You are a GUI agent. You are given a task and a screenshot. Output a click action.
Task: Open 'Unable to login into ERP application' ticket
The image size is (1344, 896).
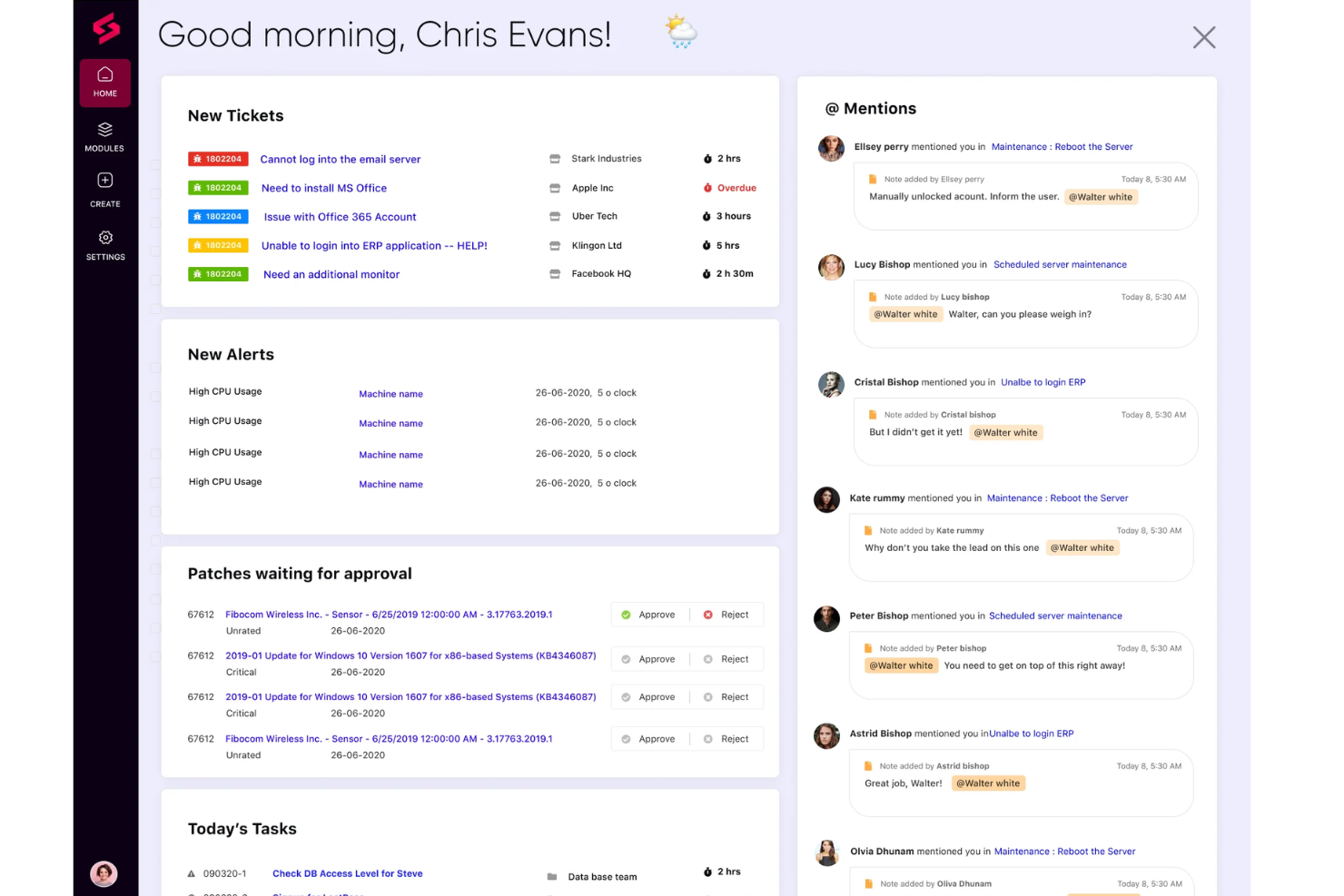coord(374,246)
